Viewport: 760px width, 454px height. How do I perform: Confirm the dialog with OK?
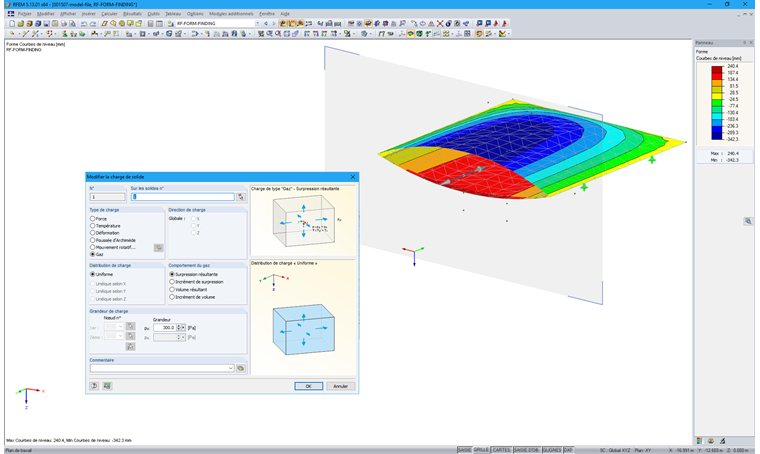[308, 386]
